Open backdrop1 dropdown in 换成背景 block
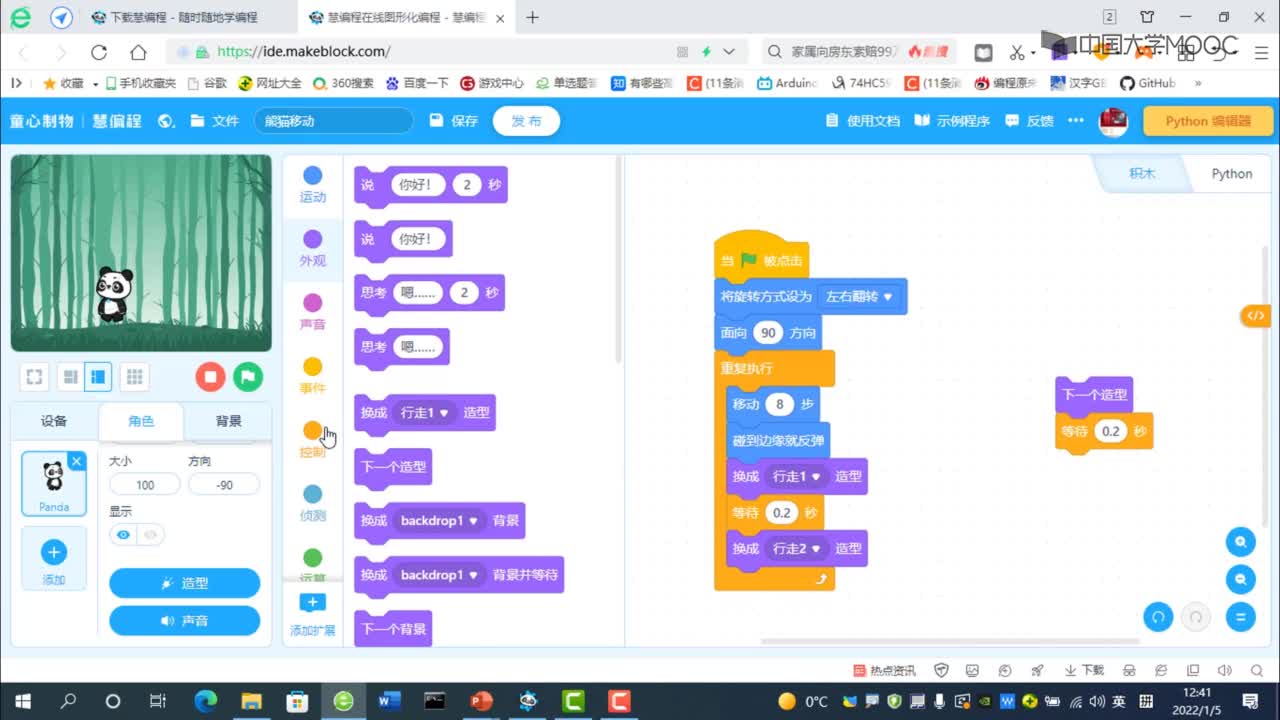Screen dimensions: 1280x720 439,521
